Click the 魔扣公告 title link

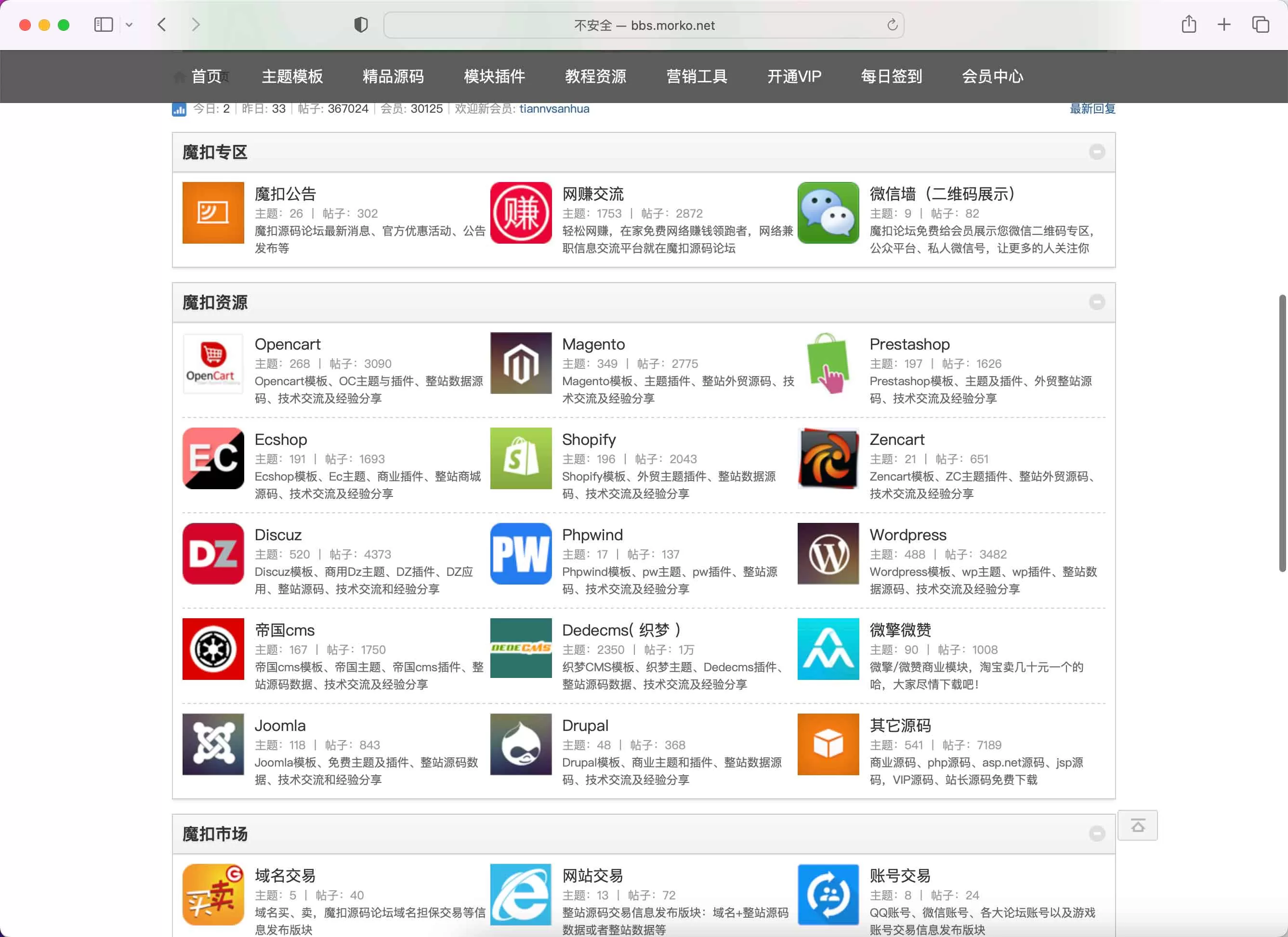click(x=285, y=194)
